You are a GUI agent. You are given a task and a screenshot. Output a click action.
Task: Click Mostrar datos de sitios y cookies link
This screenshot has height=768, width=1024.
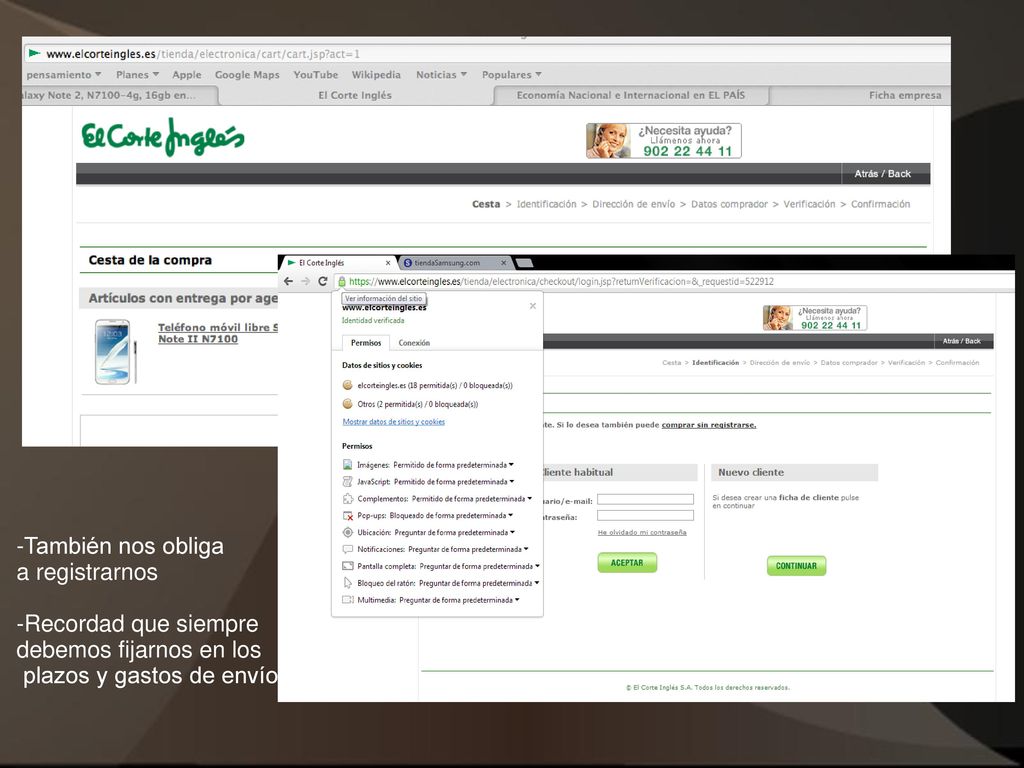(x=394, y=422)
